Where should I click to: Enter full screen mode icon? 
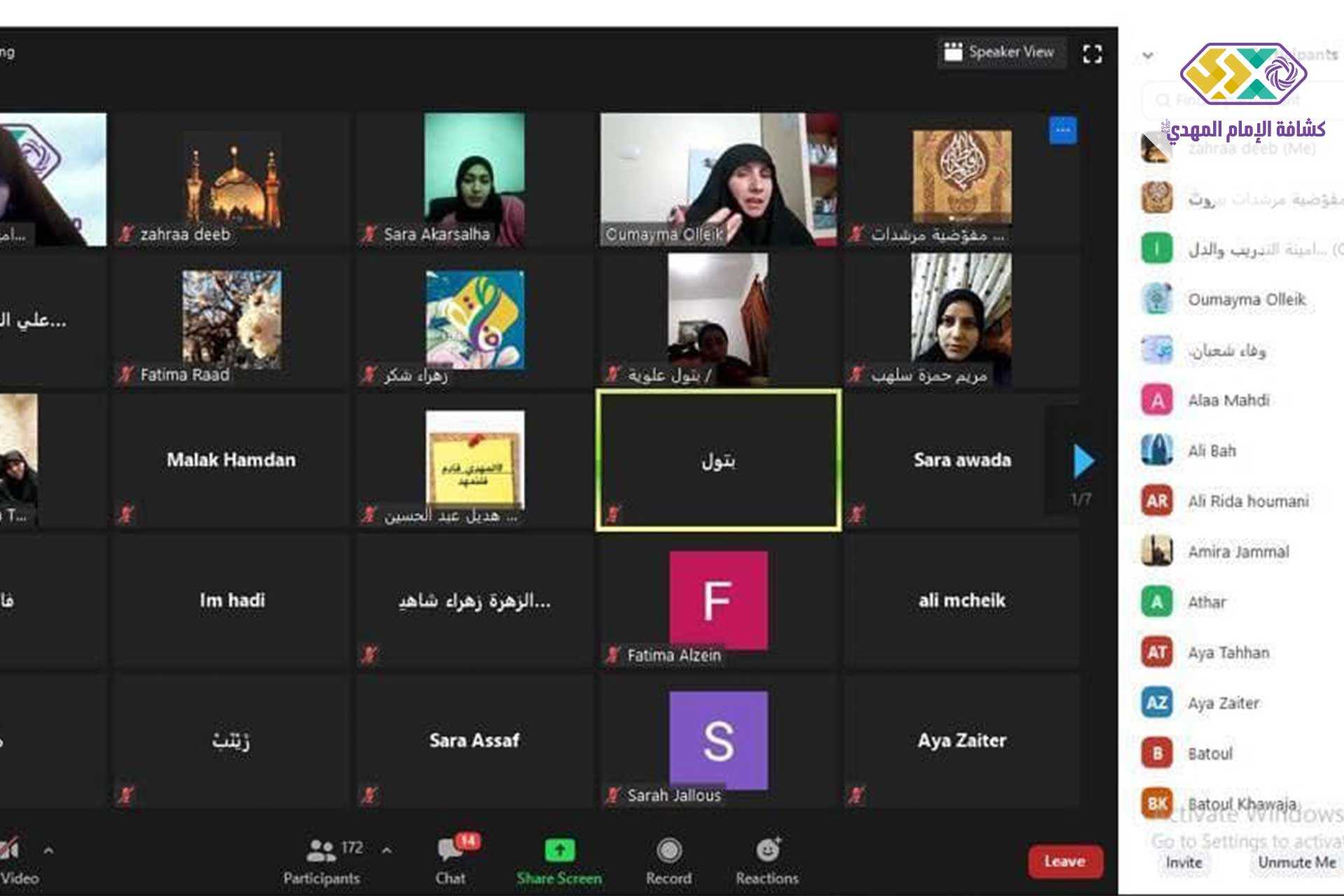(x=1092, y=54)
